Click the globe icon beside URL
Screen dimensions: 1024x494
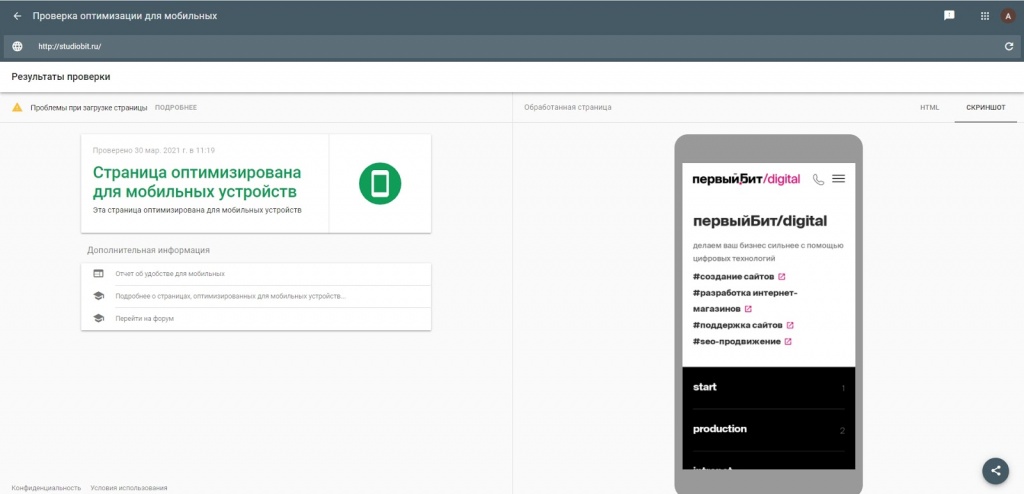(17, 46)
